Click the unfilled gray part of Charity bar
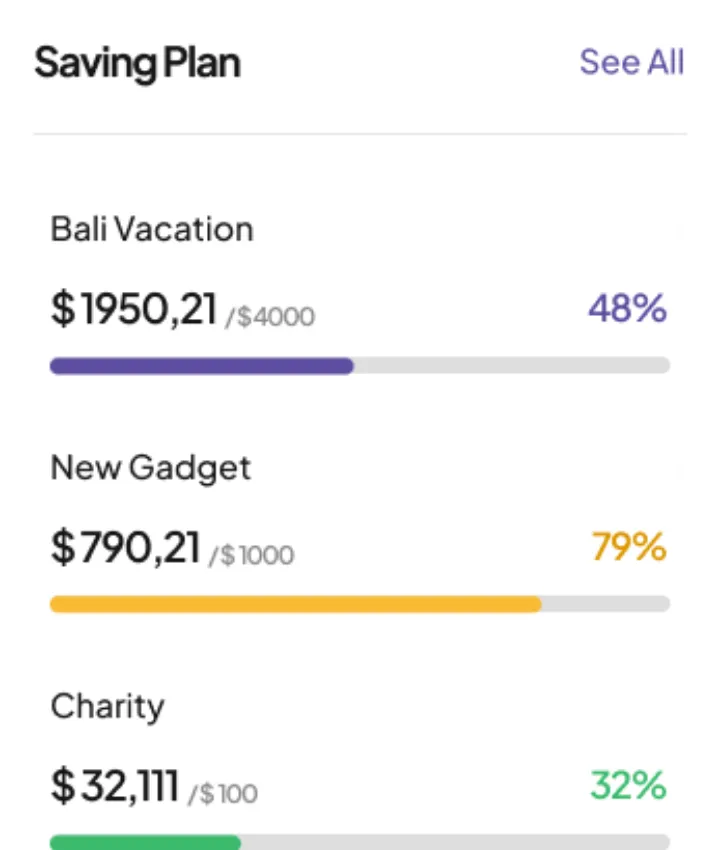This screenshot has width=720, height=850. pos(455,842)
